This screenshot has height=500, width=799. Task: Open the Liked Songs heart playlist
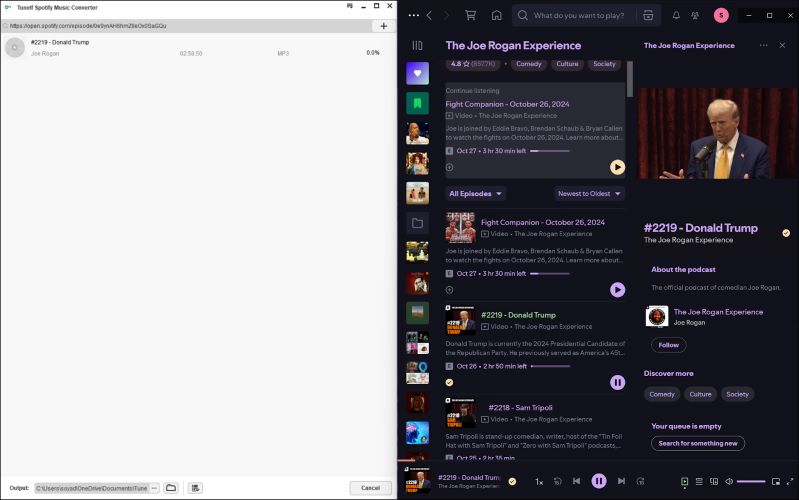(417, 73)
